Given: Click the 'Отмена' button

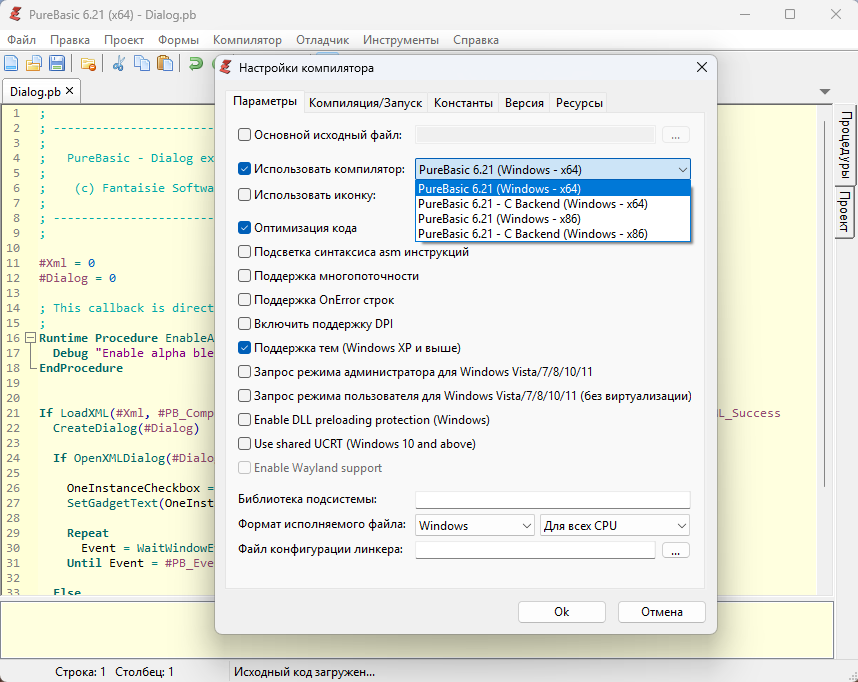Looking at the screenshot, I should click(x=662, y=612).
